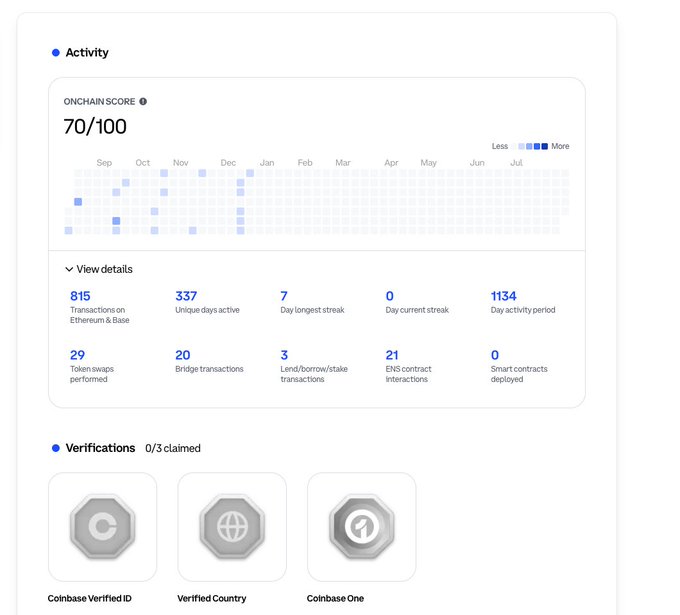Click the Coinbase One label
680x615 pixels.
coord(335,599)
